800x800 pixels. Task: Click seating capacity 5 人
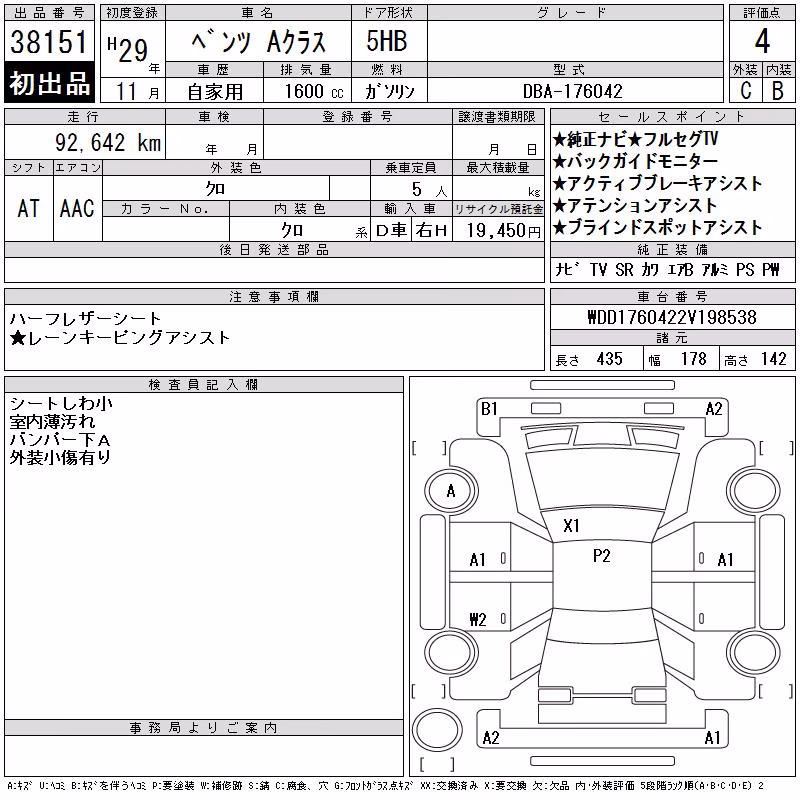point(430,190)
